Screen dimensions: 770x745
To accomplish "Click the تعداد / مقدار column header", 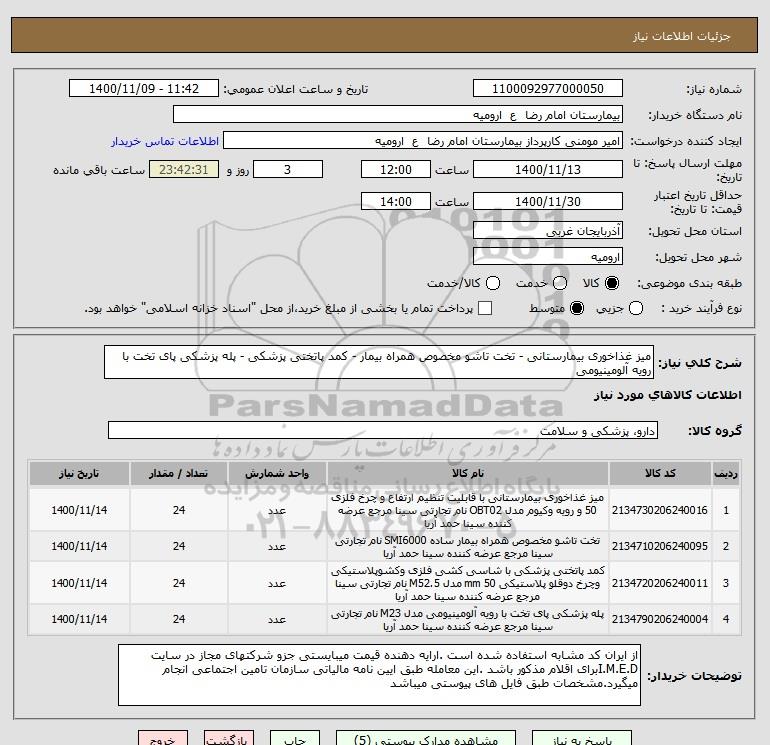I will (179, 473).
